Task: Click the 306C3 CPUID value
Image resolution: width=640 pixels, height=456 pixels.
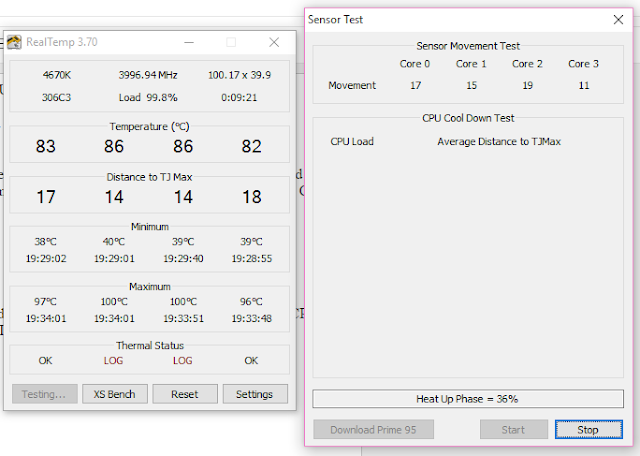Action: click(x=56, y=98)
